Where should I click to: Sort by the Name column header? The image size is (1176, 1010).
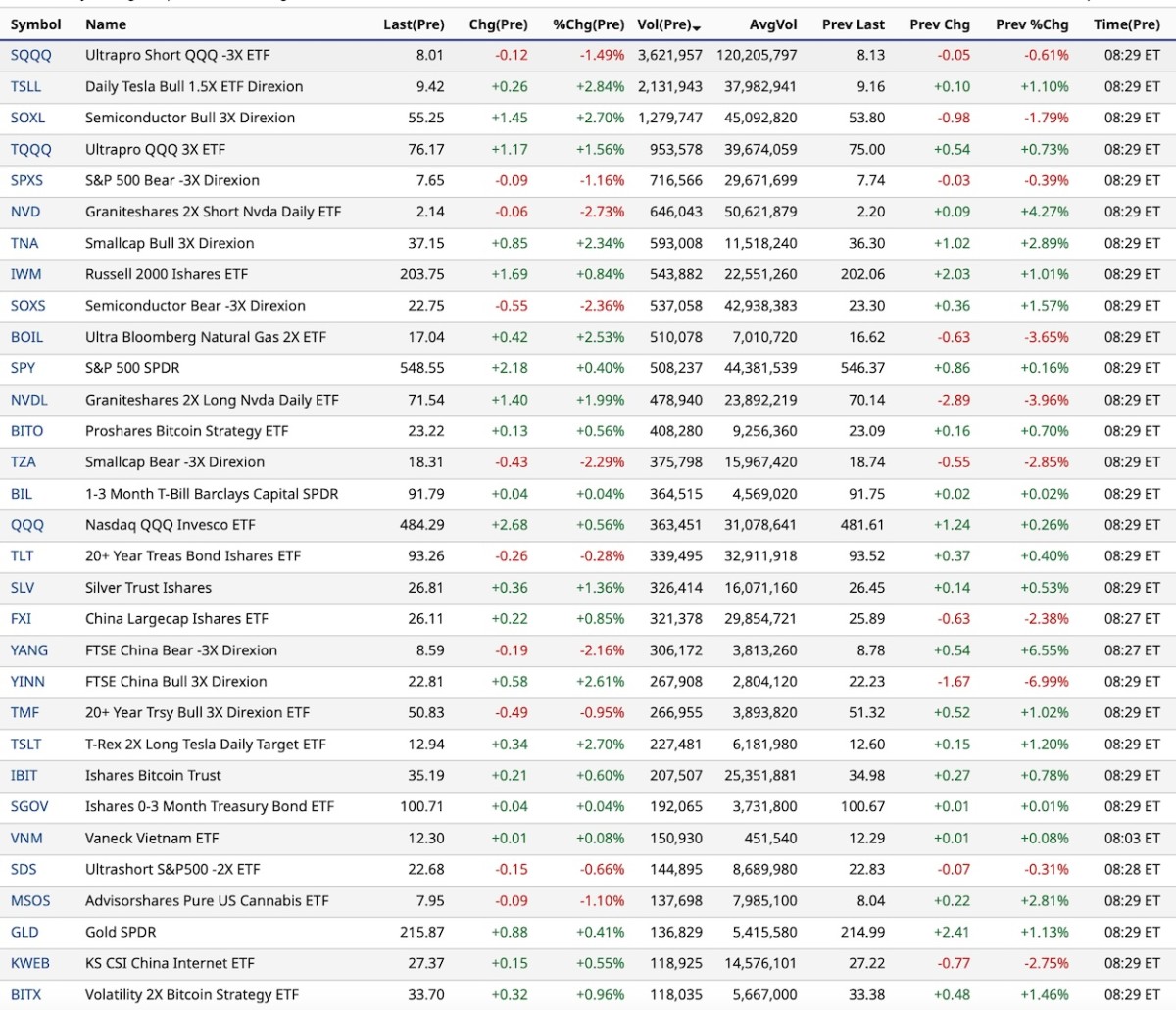[x=106, y=24]
